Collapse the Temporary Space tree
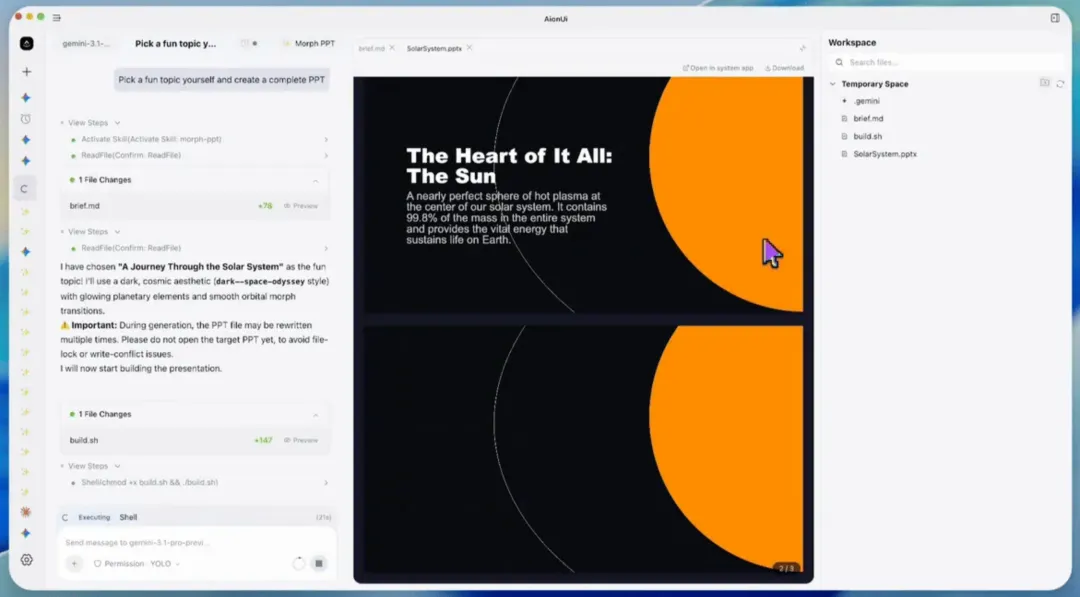 click(833, 84)
